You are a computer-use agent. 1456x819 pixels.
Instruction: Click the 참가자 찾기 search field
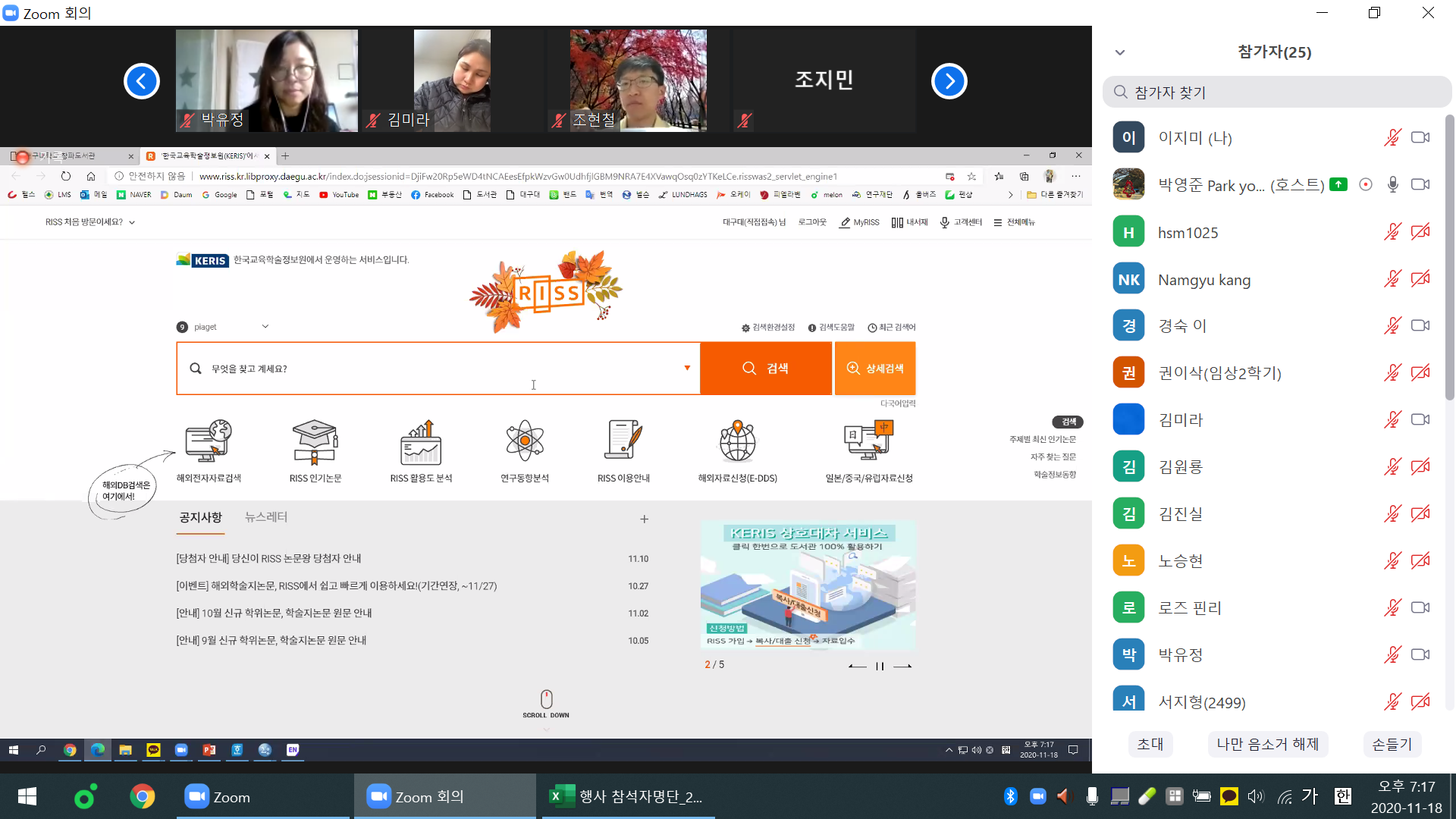click(1277, 92)
